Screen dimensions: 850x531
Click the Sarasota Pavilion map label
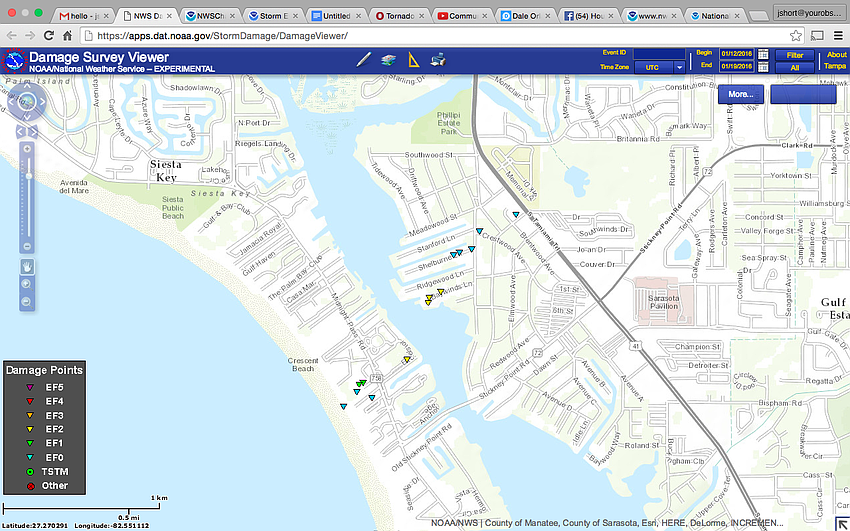pyautogui.click(x=664, y=302)
